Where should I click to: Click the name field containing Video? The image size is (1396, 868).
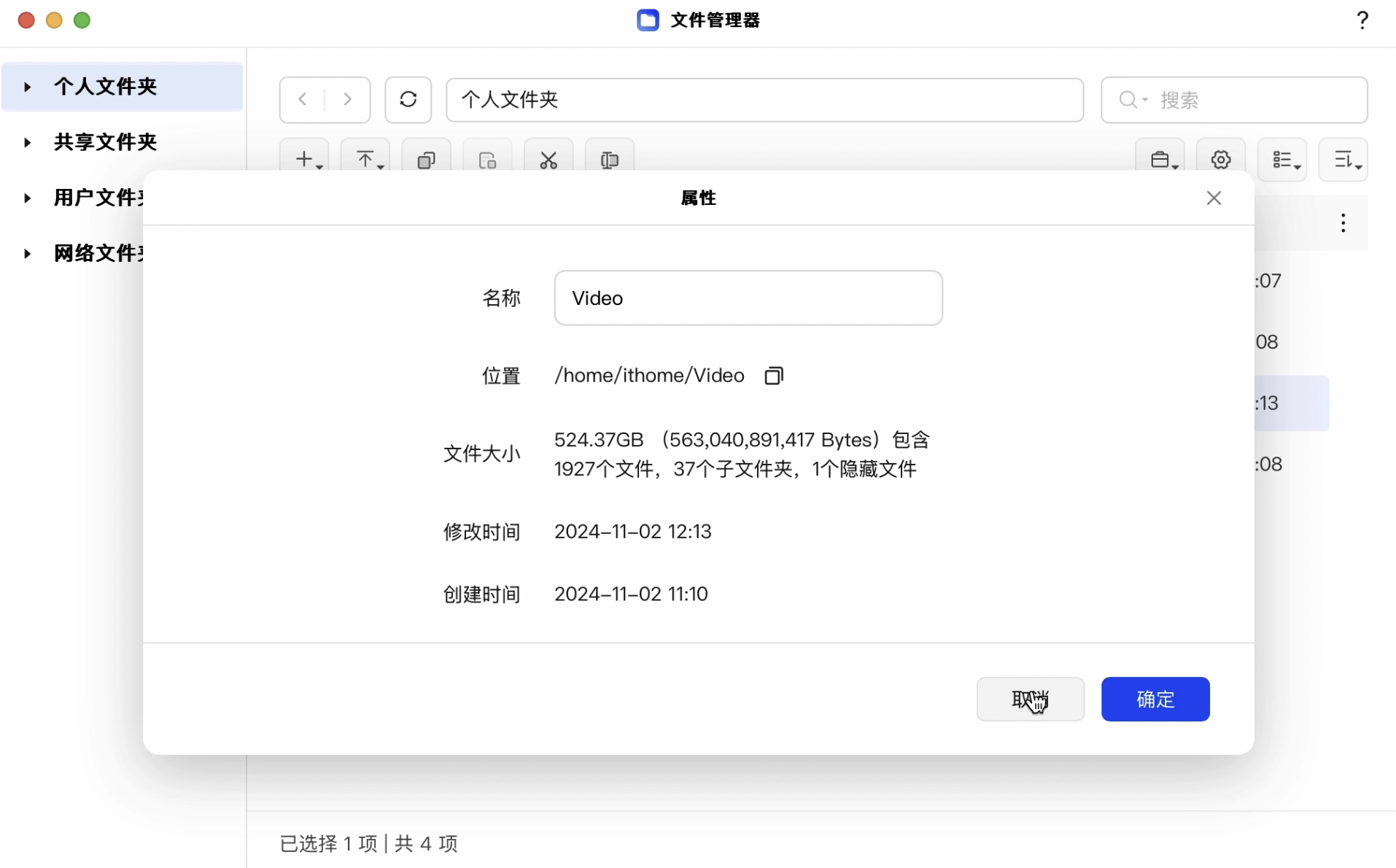click(x=748, y=298)
